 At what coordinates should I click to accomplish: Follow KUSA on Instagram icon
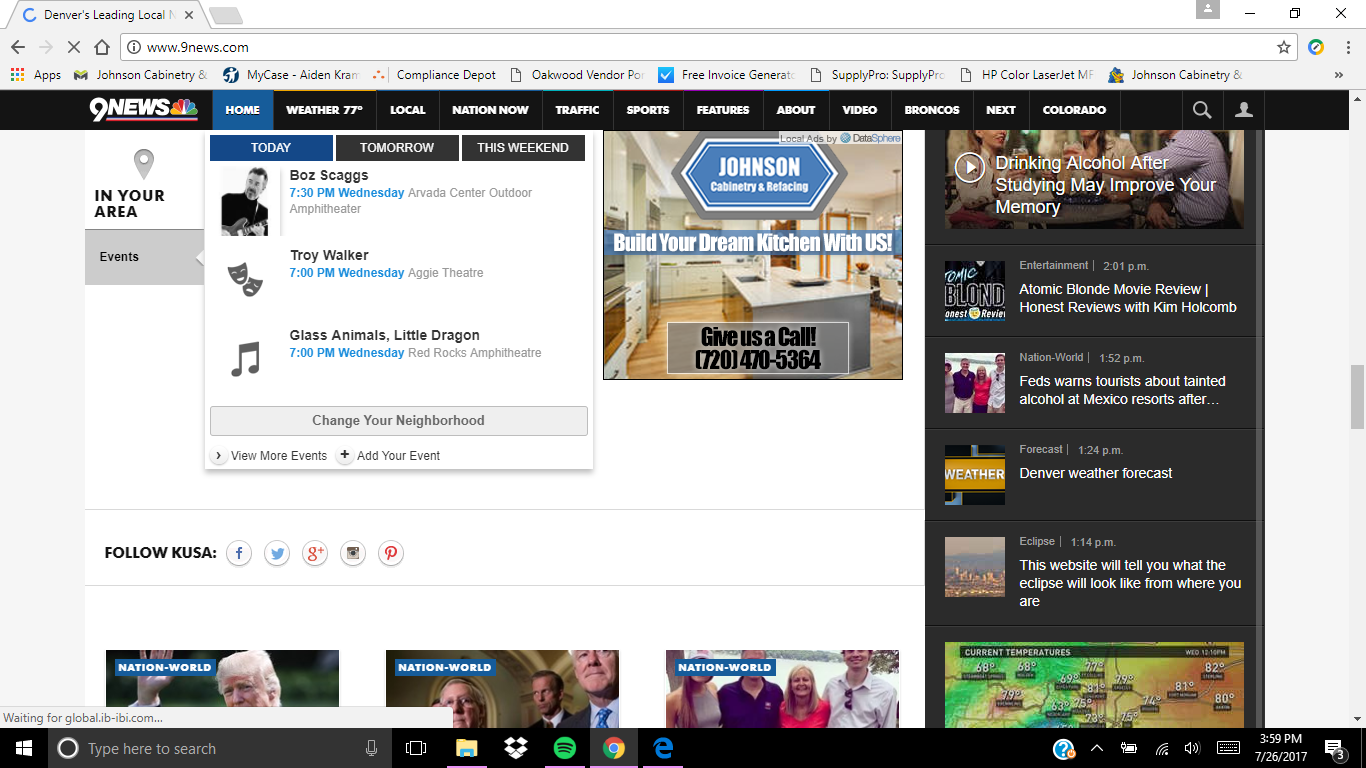click(x=353, y=553)
